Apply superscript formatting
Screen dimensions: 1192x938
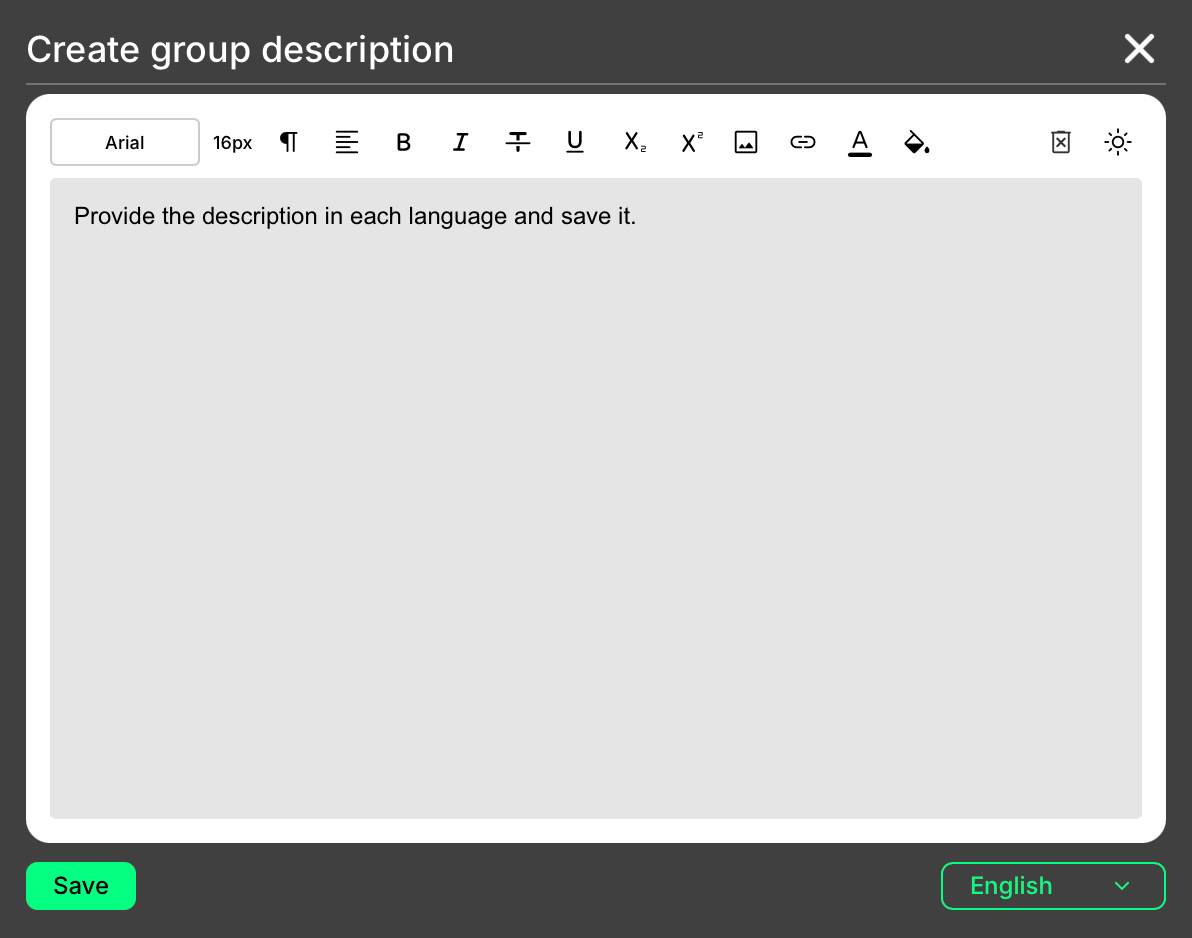point(692,142)
